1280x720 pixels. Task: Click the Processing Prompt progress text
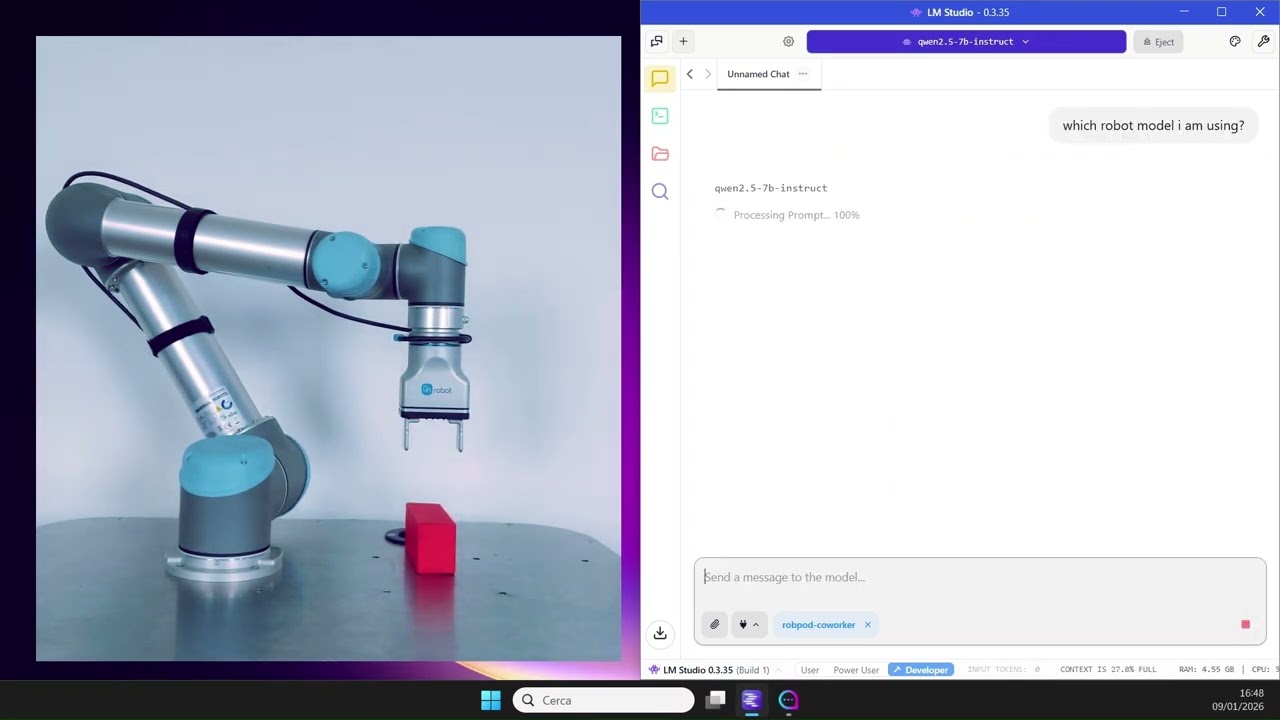pos(796,215)
